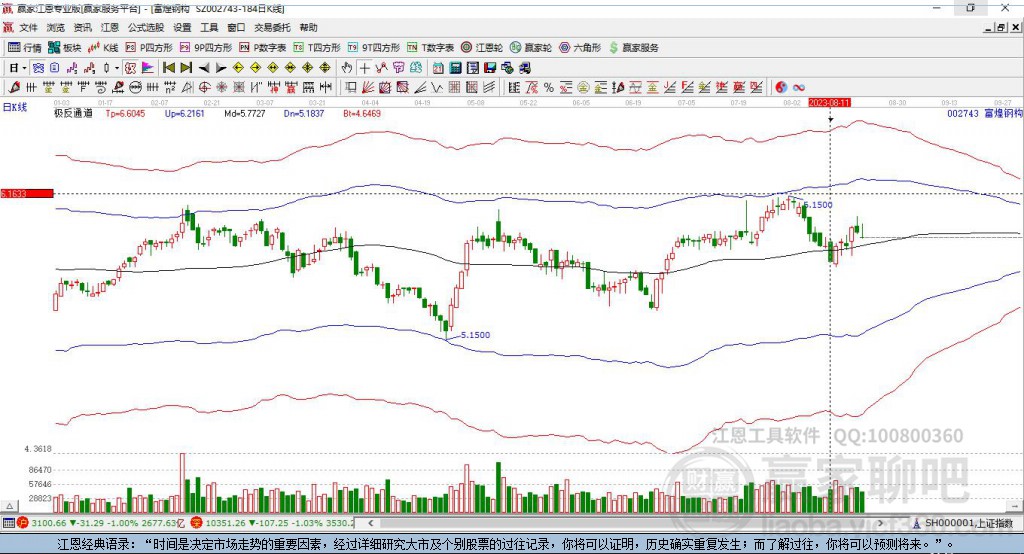The image size is (1024, 554).
Task: Open the 文件 menu
Action: point(28,27)
